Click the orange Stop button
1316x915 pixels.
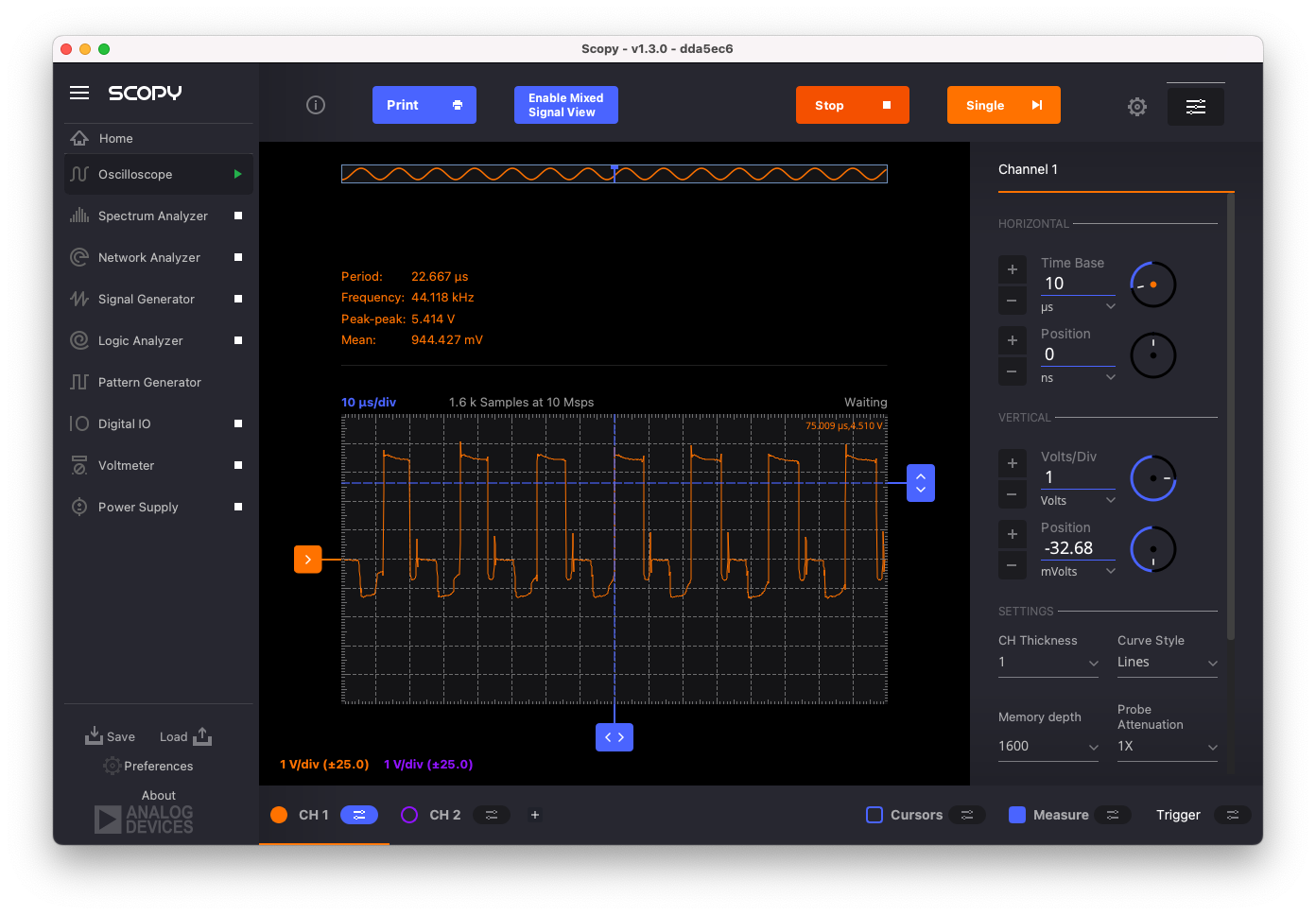853,105
